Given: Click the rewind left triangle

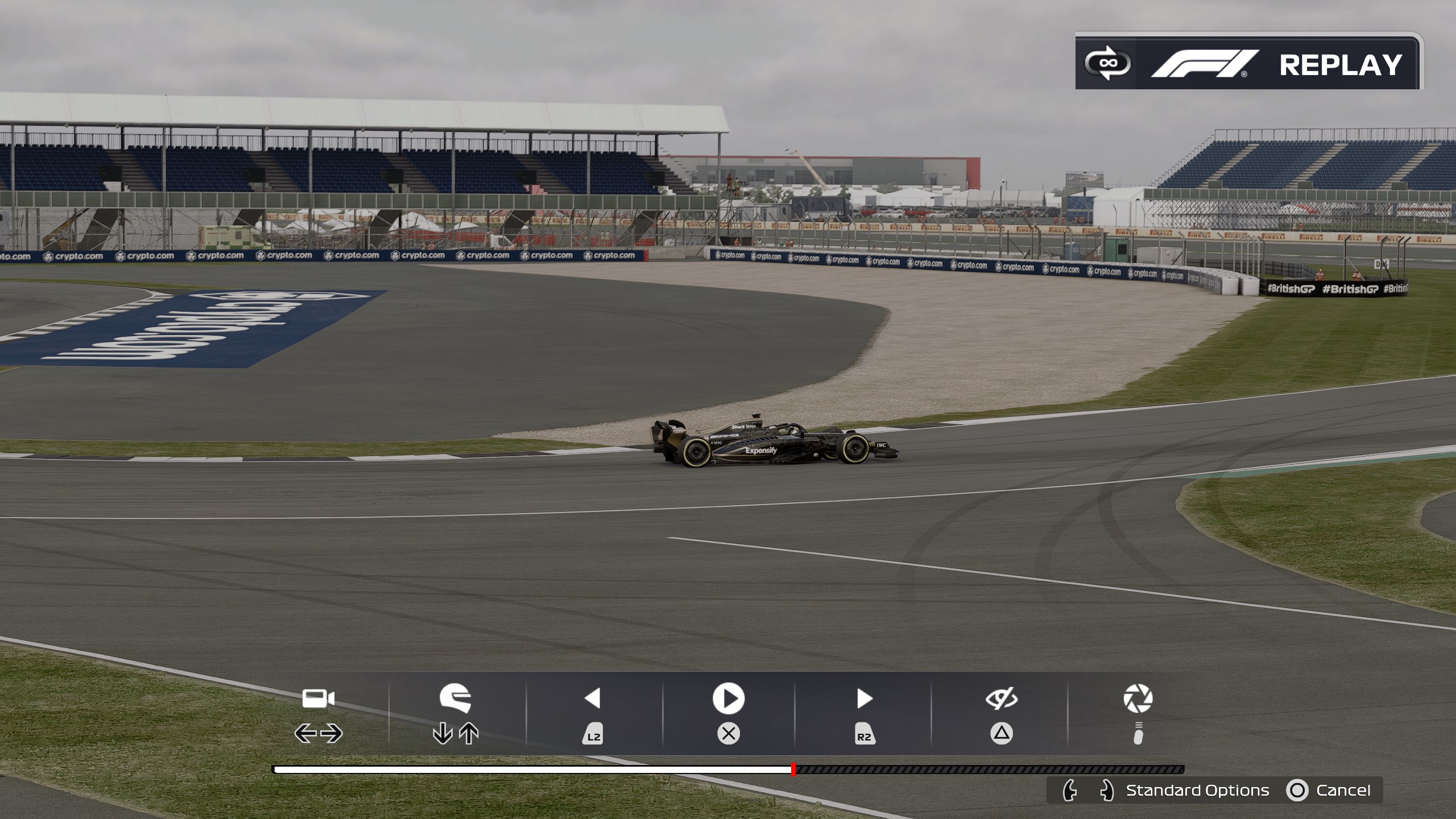Looking at the screenshot, I should [x=593, y=698].
